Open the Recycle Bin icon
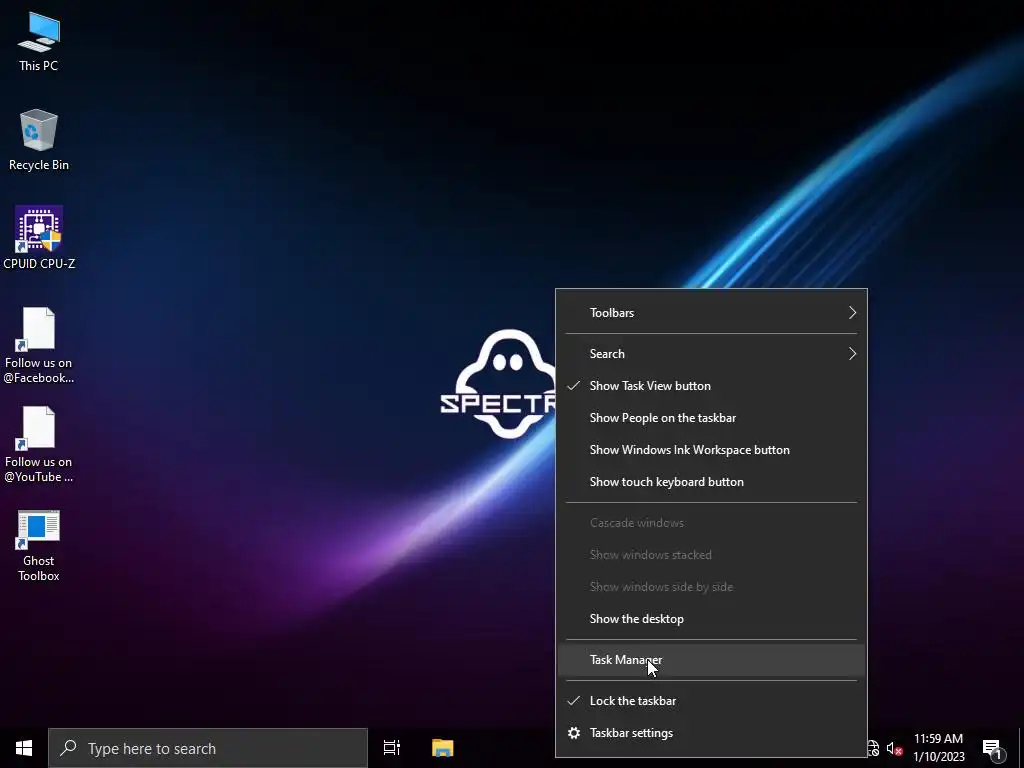The image size is (1024, 768). (39, 140)
